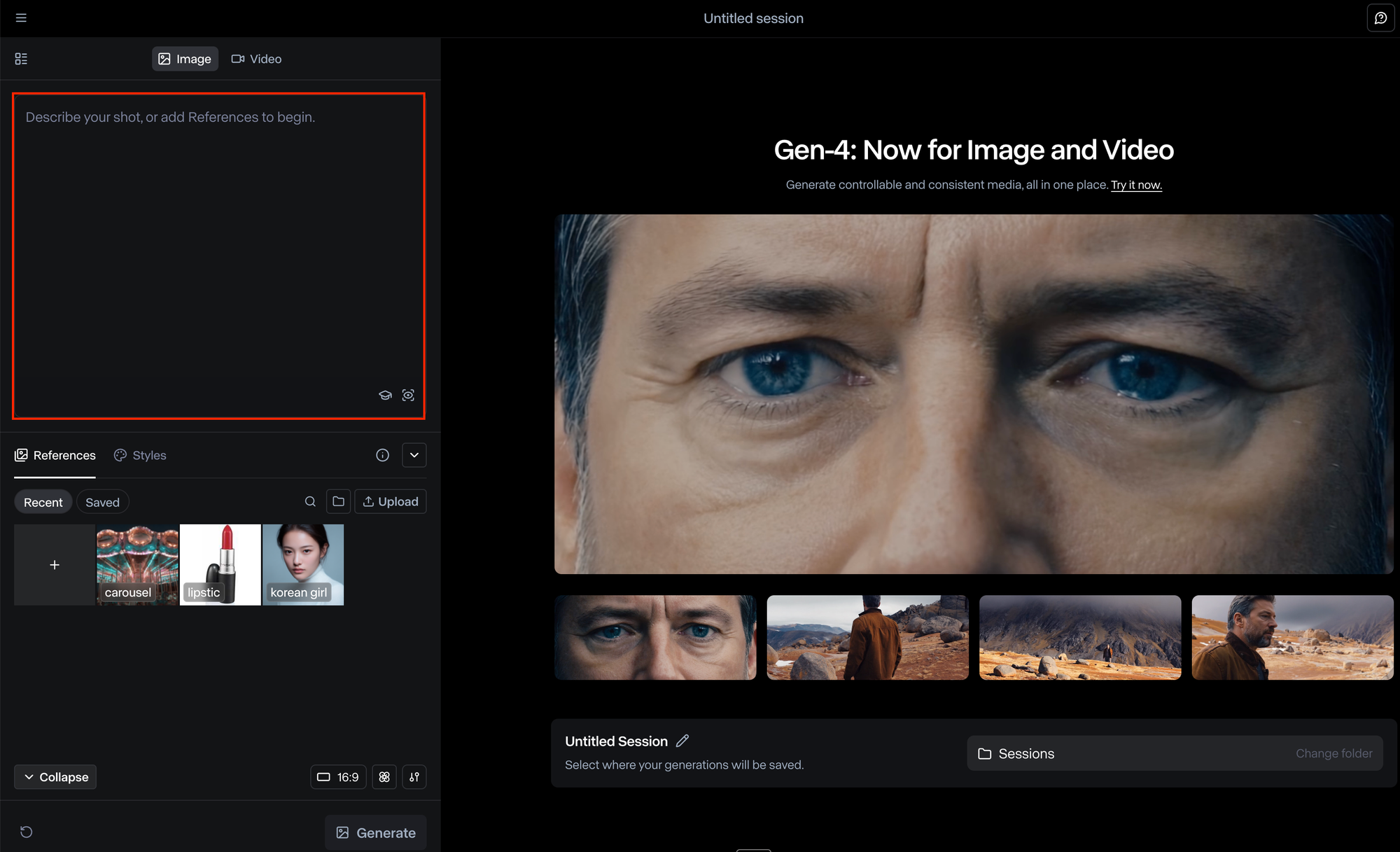Viewport: 1400px width, 852px height.
Task: Click the reset history icon
Action: click(27, 832)
